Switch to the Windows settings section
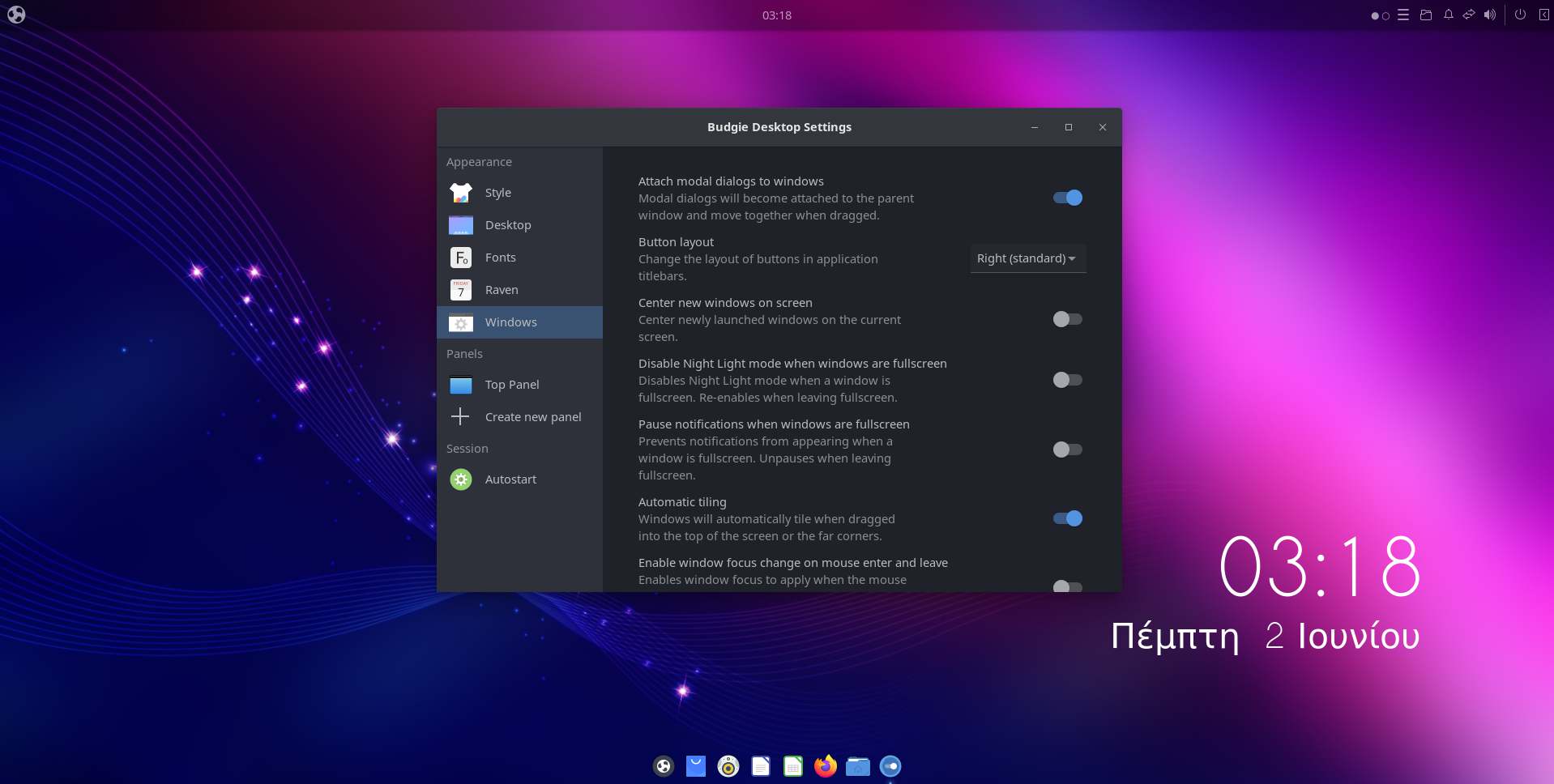The width and height of the screenshot is (1554, 784). click(x=510, y=322)
